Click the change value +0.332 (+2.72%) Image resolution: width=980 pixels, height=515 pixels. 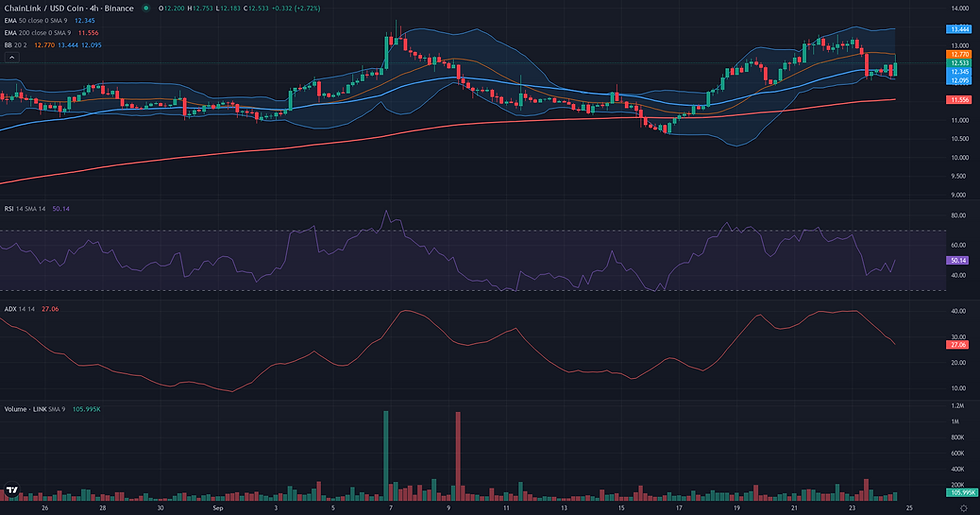(x=298, y=8)
